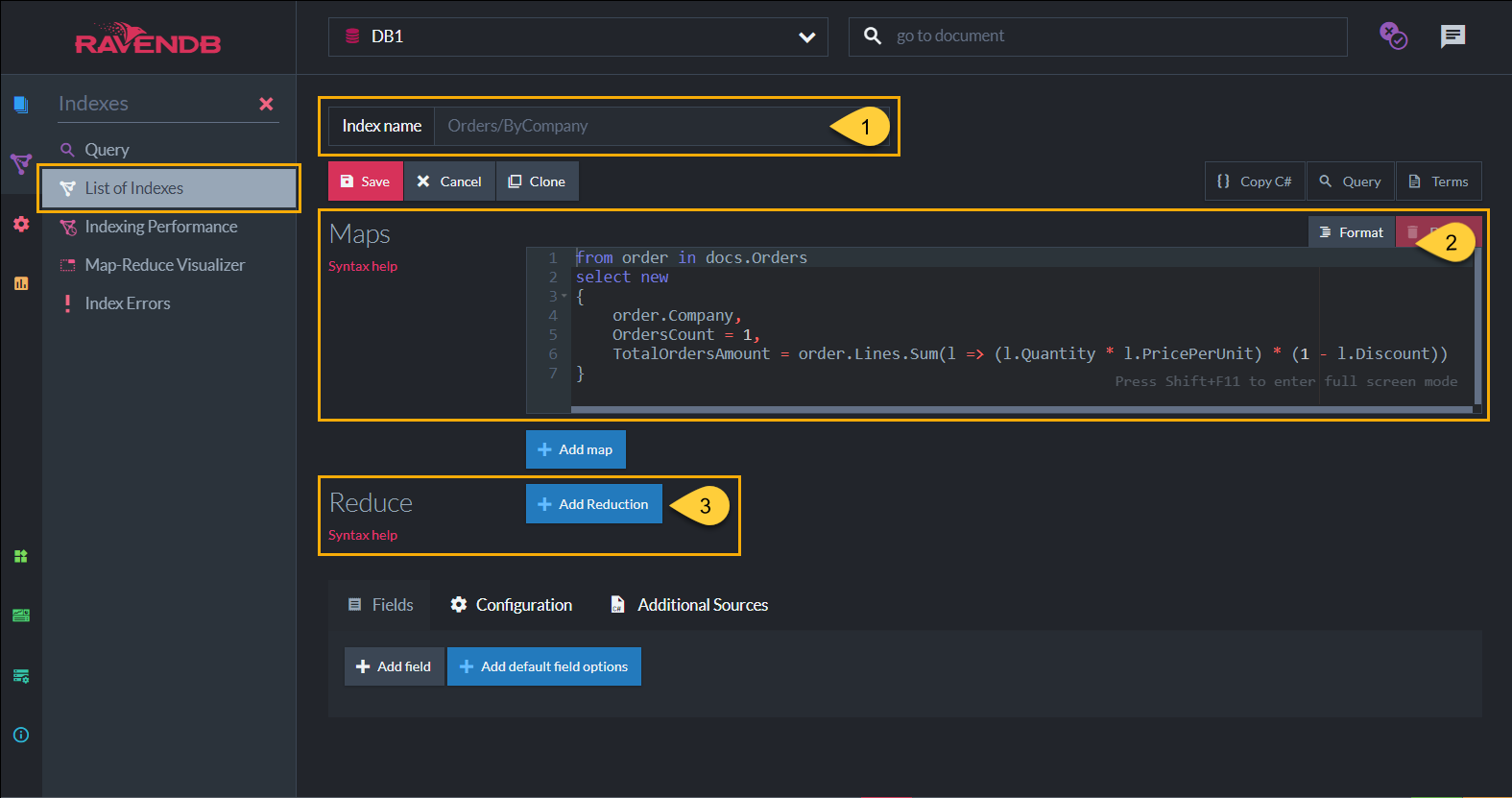Add a new map
This screenshot has height=798, width=1512.
point(576,449)
